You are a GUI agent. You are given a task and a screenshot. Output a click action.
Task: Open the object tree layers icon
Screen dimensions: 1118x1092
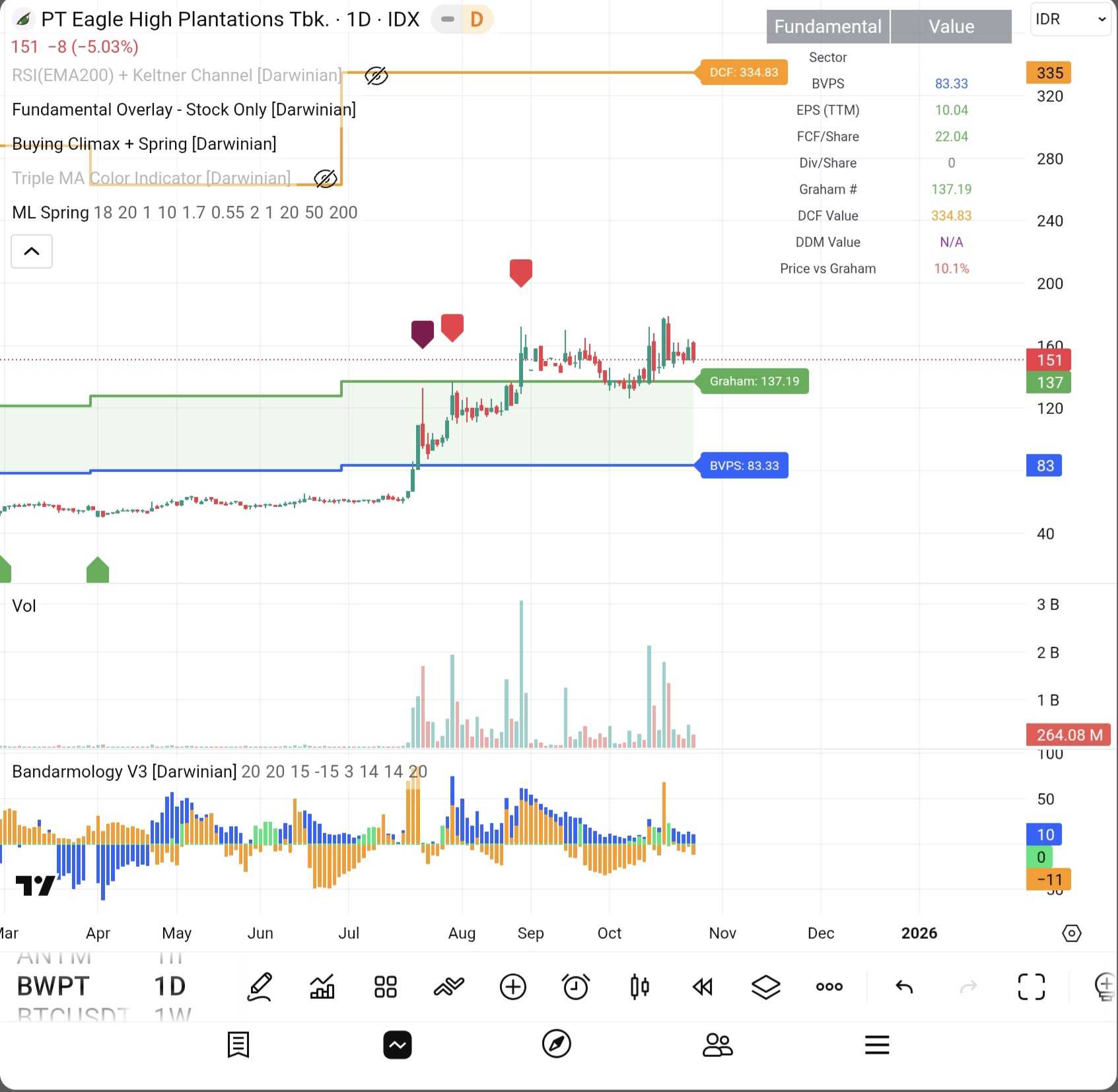coord(766,987)
